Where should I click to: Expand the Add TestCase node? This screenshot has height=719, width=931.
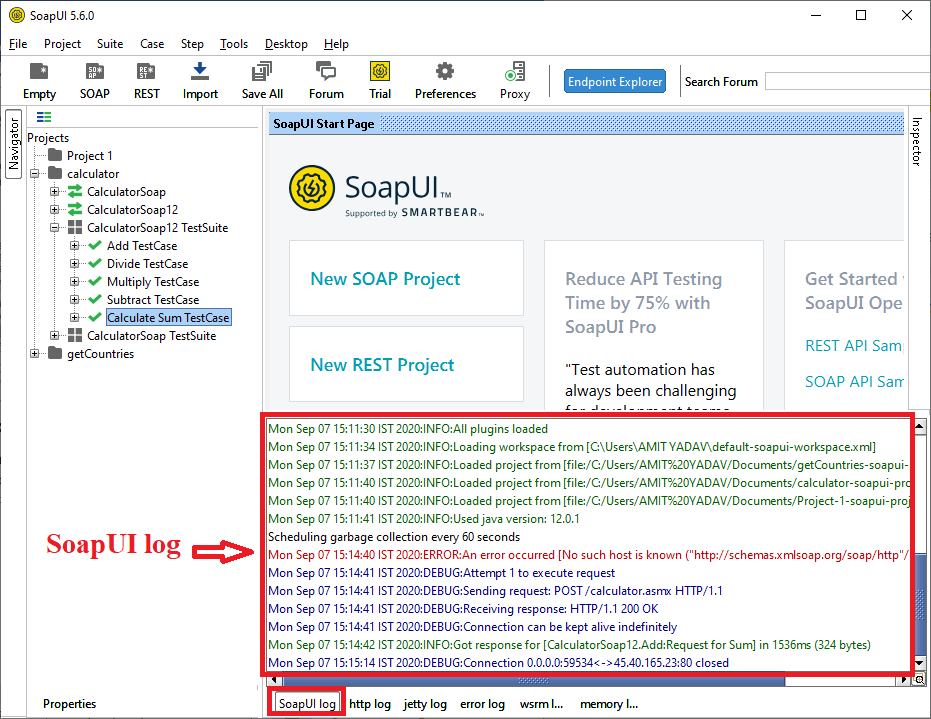click(x=74, y=246)
